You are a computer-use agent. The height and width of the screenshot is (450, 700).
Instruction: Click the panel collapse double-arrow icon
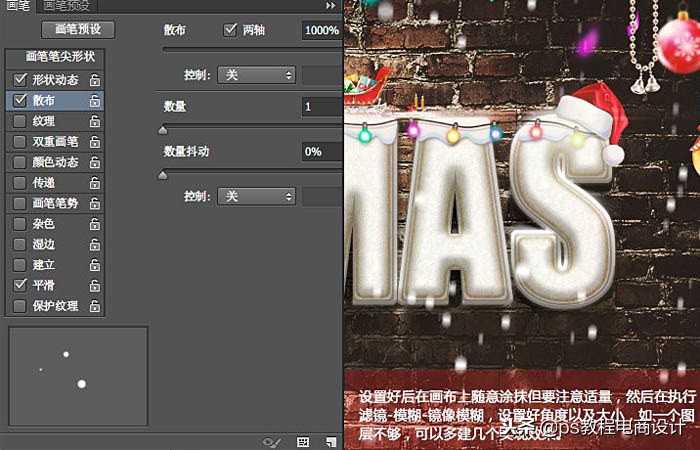tap(330, 5)
